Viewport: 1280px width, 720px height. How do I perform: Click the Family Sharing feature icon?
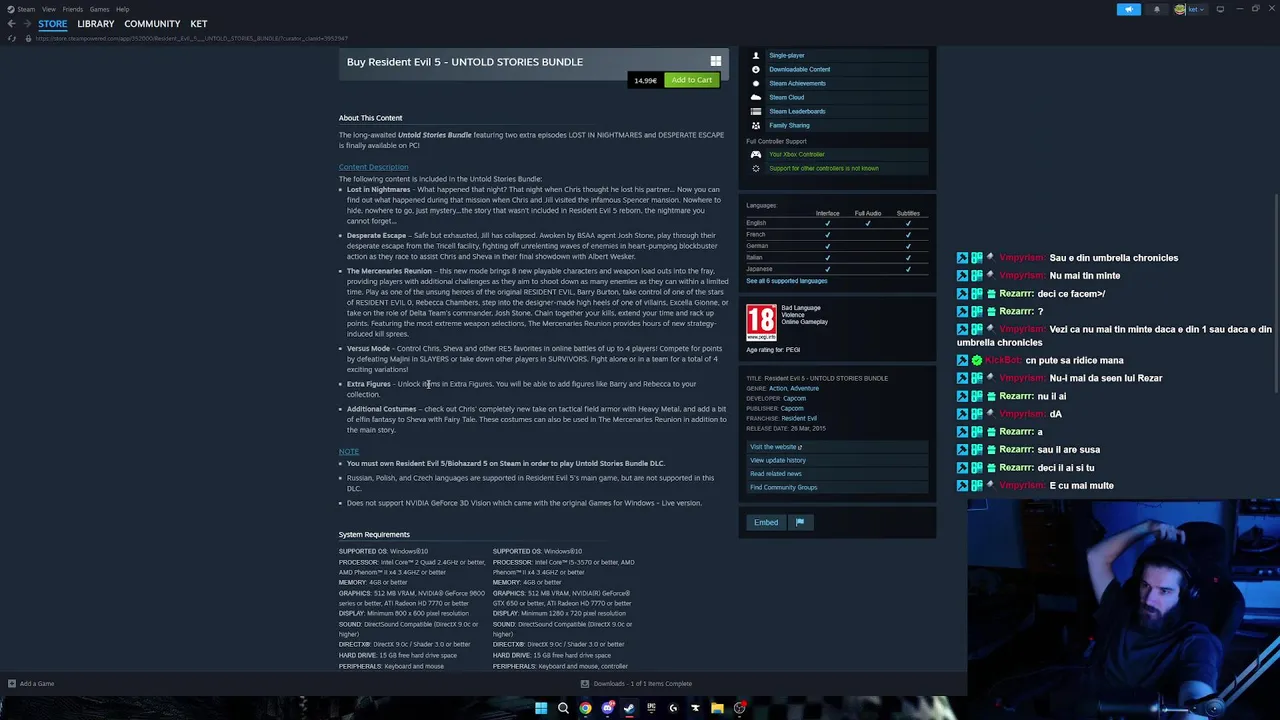click(x=755, y=125)
